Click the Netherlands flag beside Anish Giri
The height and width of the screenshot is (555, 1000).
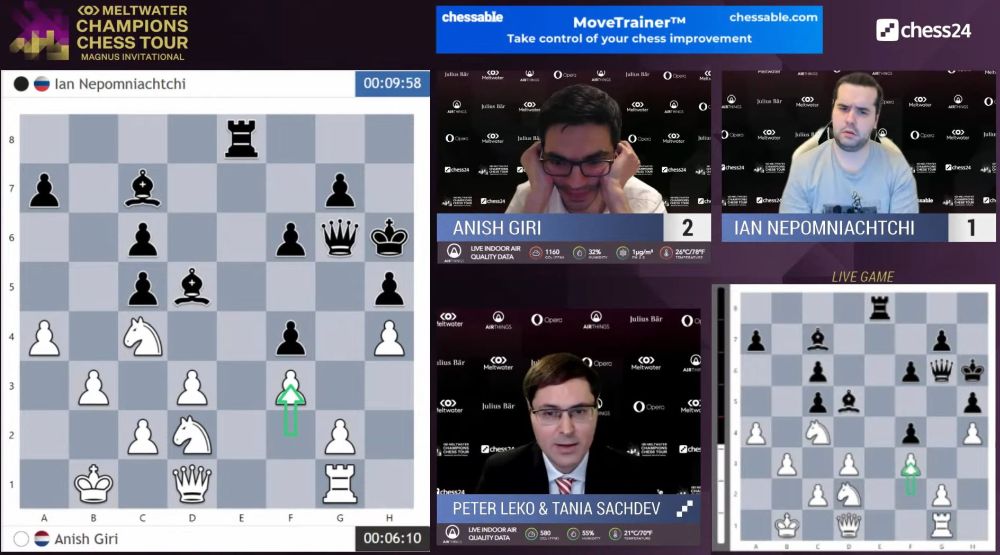pos(42,538)
